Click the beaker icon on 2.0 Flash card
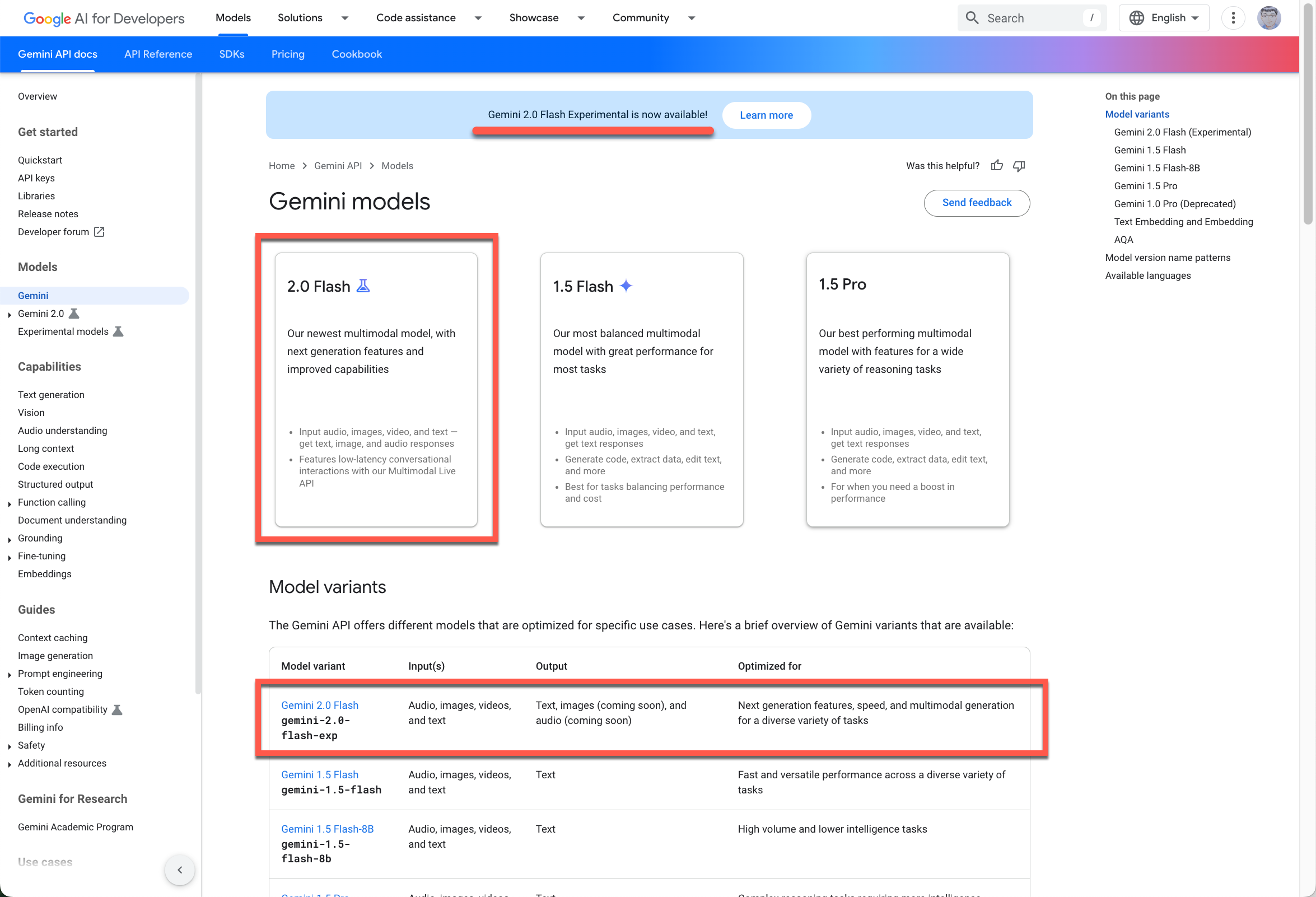Screen dimensions: 1316x897 click(363, 286)
